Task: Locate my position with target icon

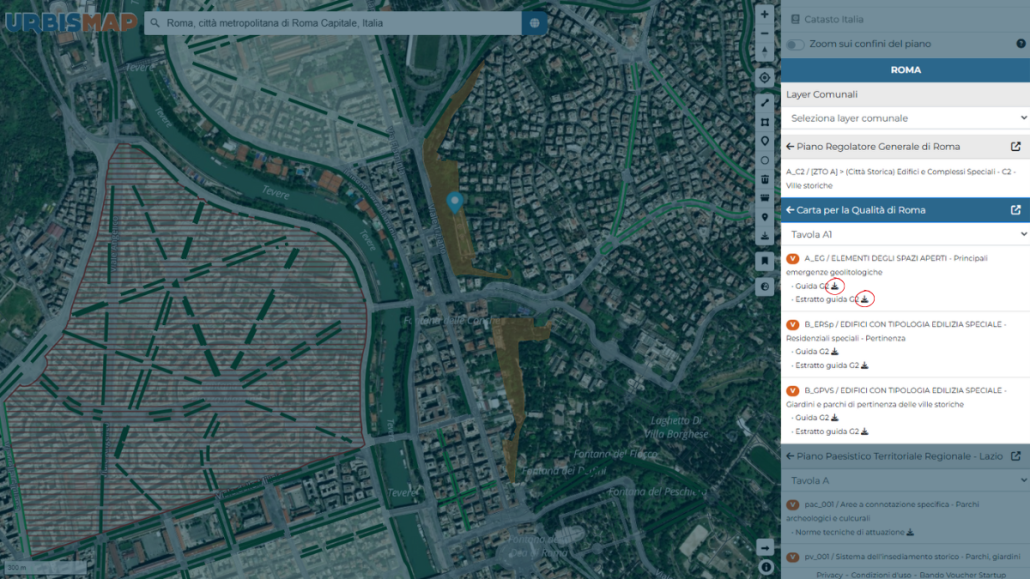Action: point(765,78)
